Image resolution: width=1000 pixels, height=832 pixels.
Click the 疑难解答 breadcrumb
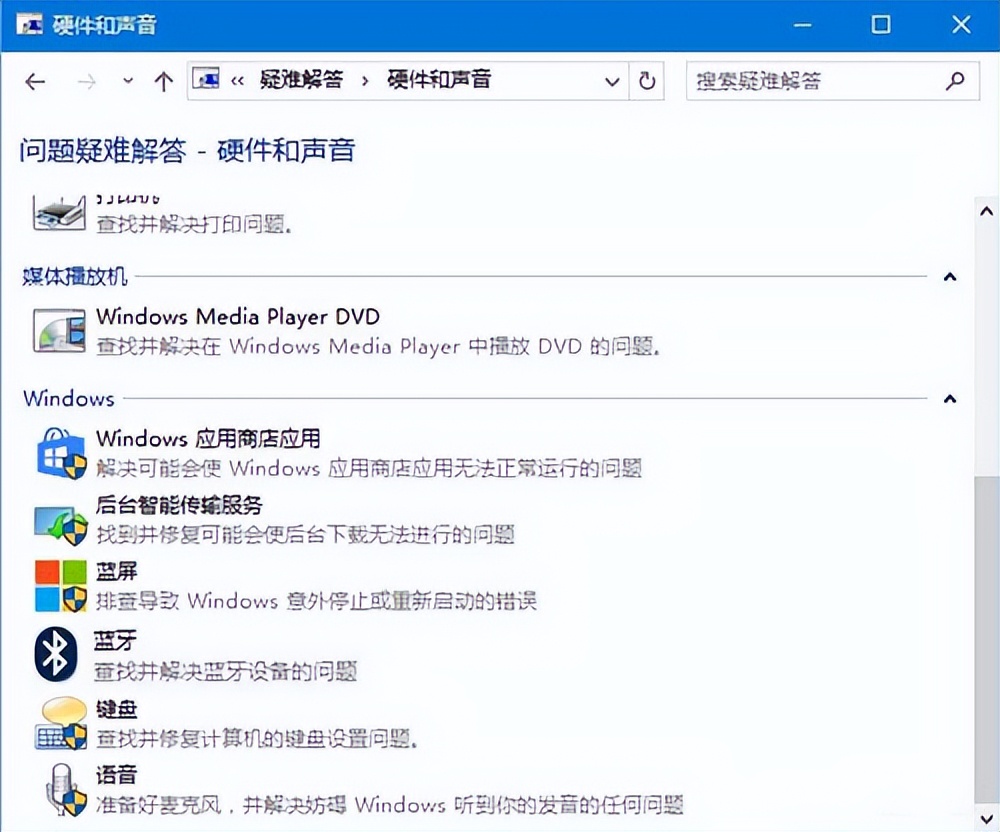click(x=302, y=80)
